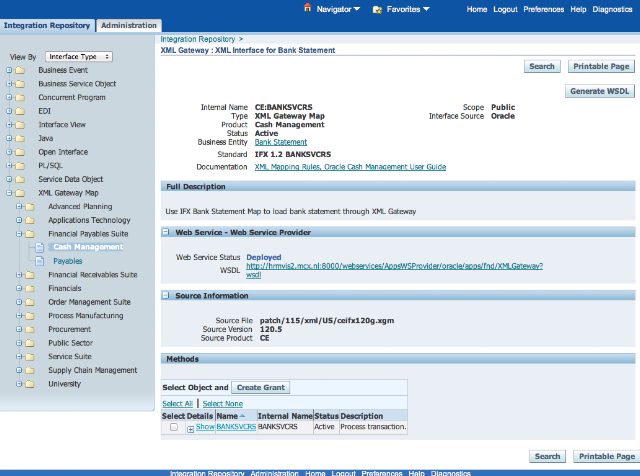
Task: Open Diagnostics from the top navigation
Action: coord(612,9)
